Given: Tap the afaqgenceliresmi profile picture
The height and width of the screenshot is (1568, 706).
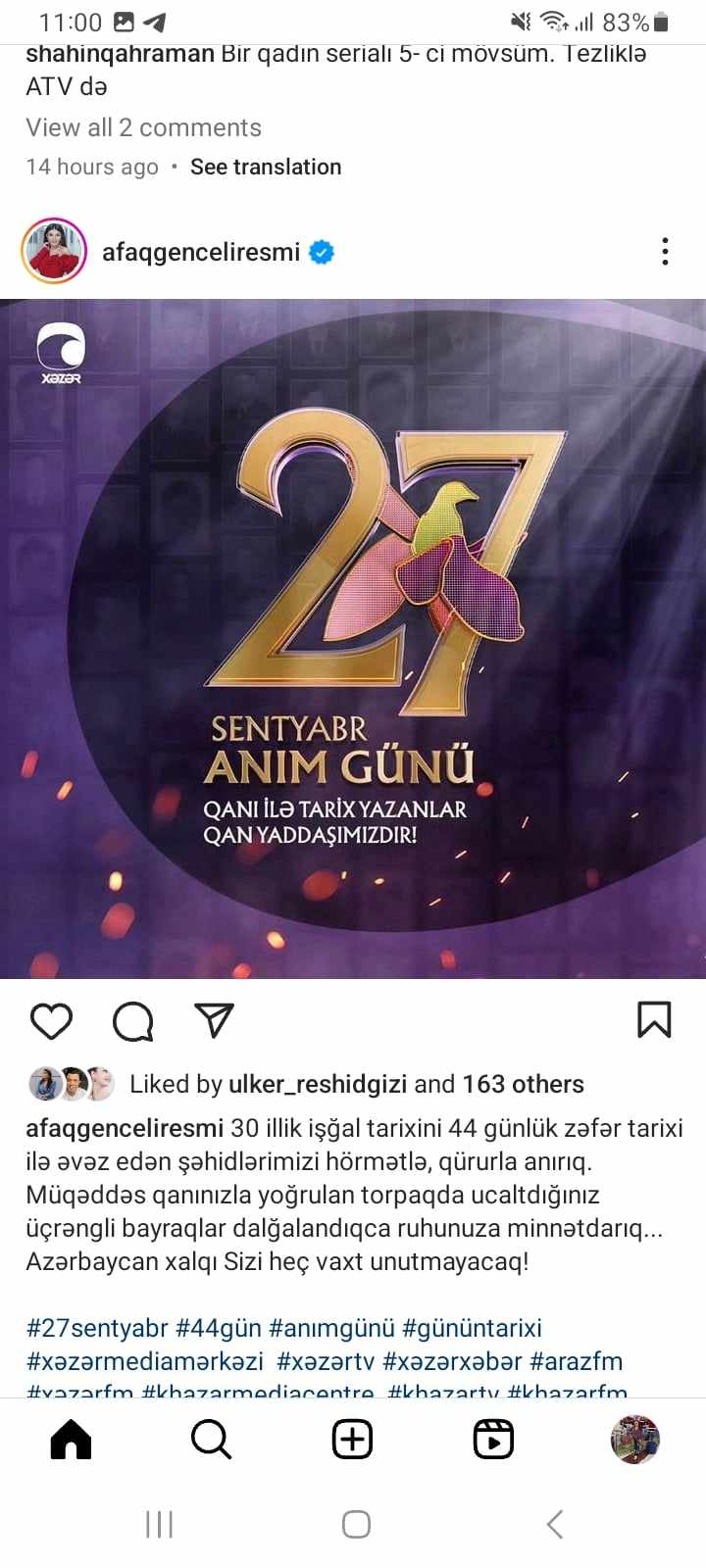Looking at the screenshot, I should (x=54, y=252).
